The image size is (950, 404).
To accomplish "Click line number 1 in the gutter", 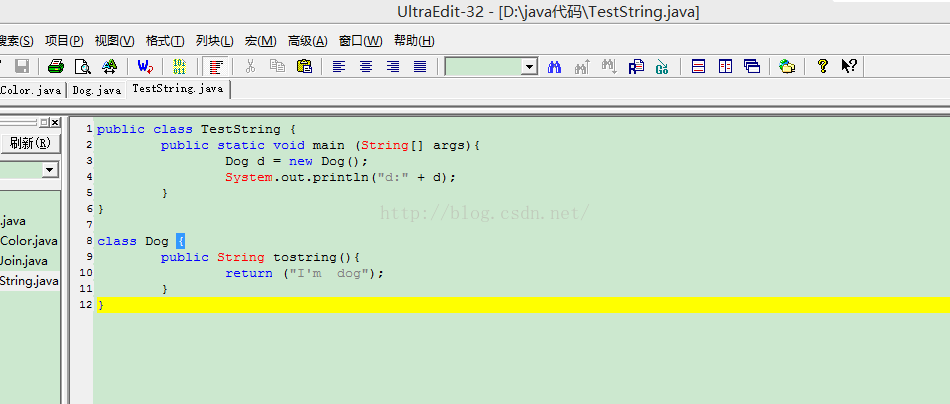I will tap(89, 129).
